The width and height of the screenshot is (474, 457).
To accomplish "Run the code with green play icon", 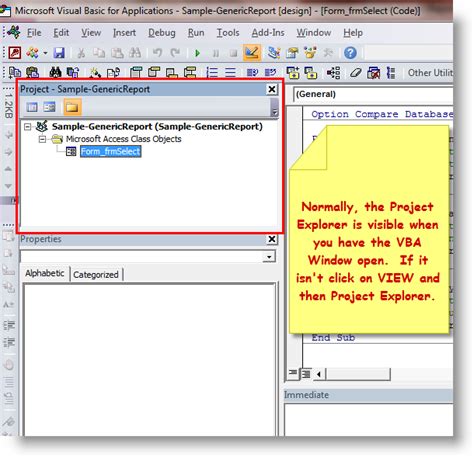I will 197,53.
